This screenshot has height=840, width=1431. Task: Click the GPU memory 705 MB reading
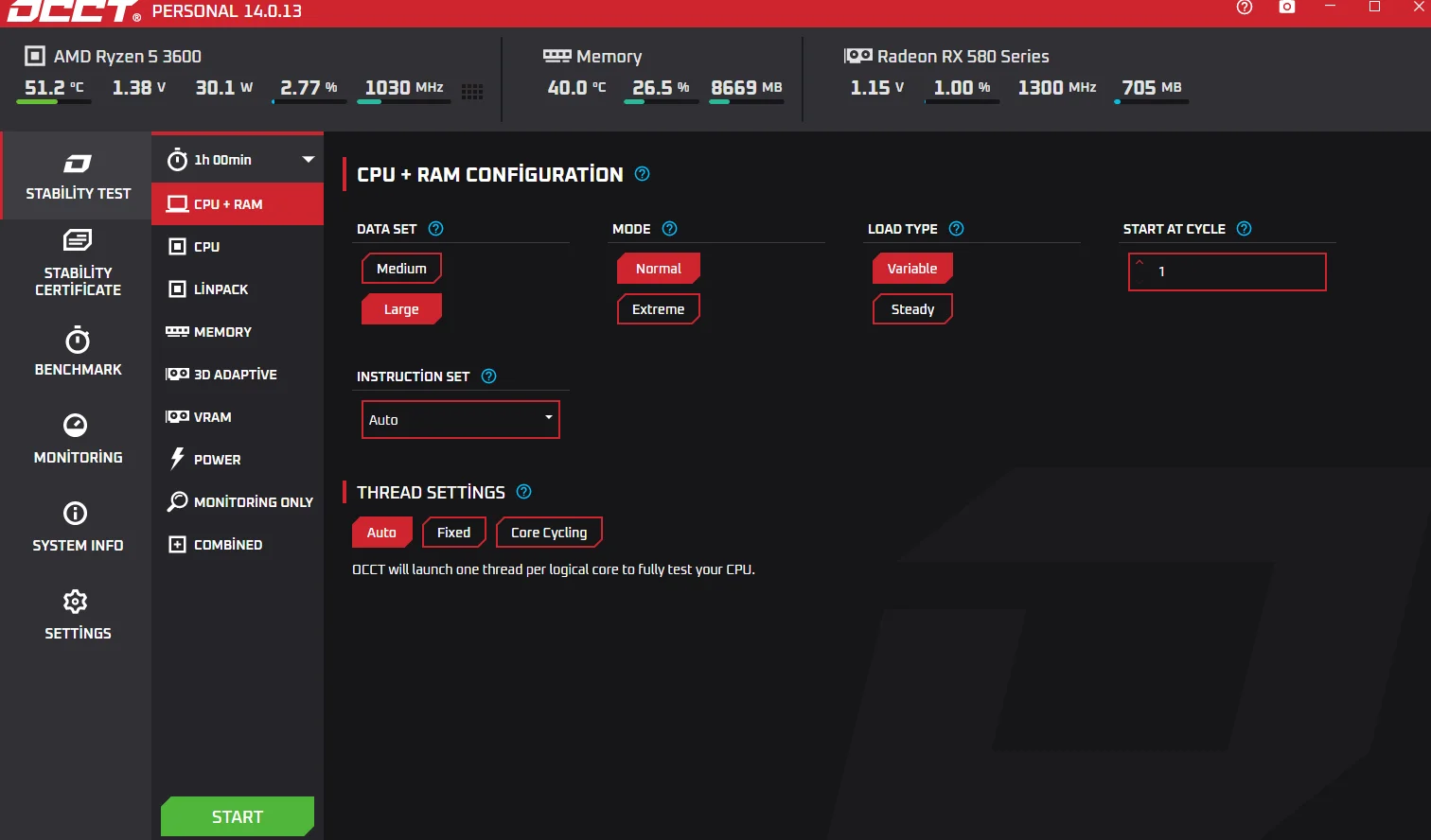pos(1152,88)
